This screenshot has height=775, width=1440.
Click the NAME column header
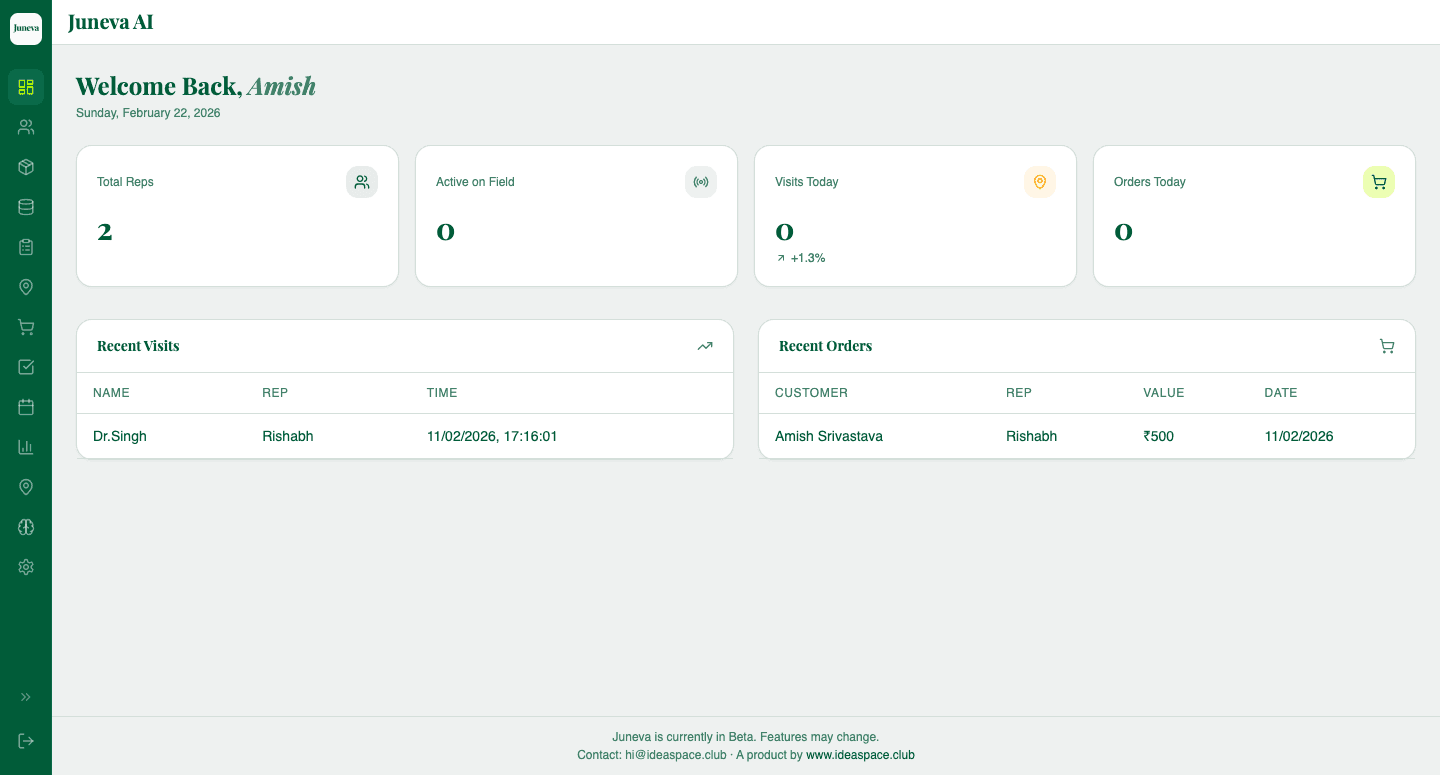click(111, 393)
